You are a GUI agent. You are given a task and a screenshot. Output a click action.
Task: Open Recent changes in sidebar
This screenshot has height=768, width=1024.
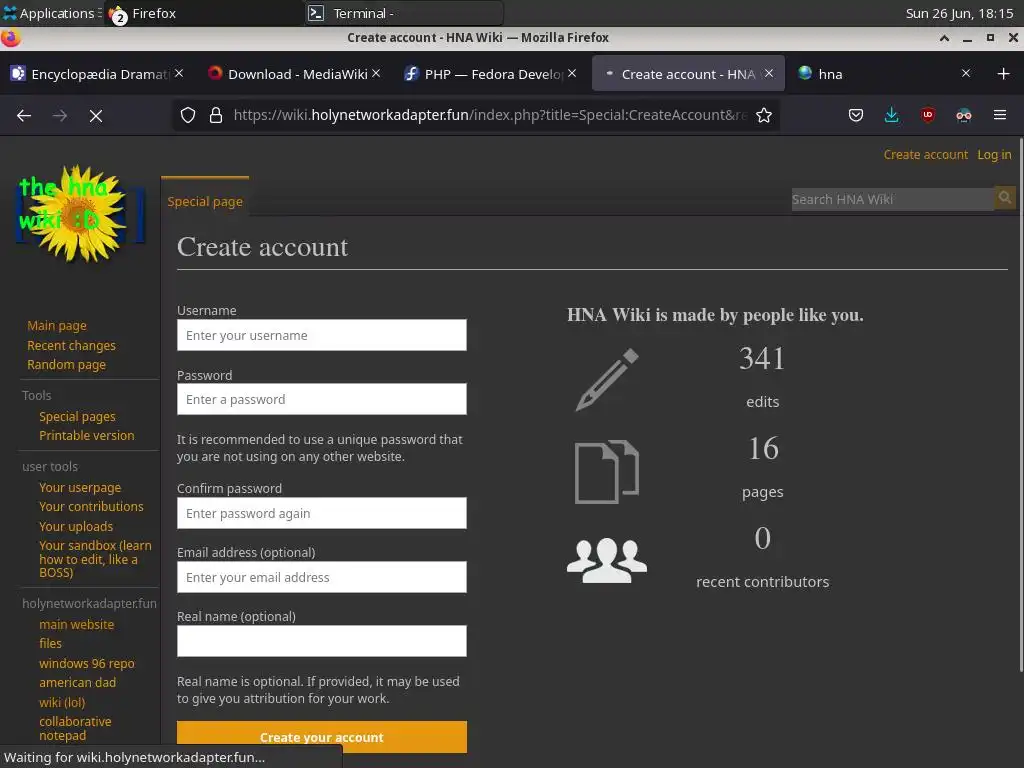[x=71, y=345]
